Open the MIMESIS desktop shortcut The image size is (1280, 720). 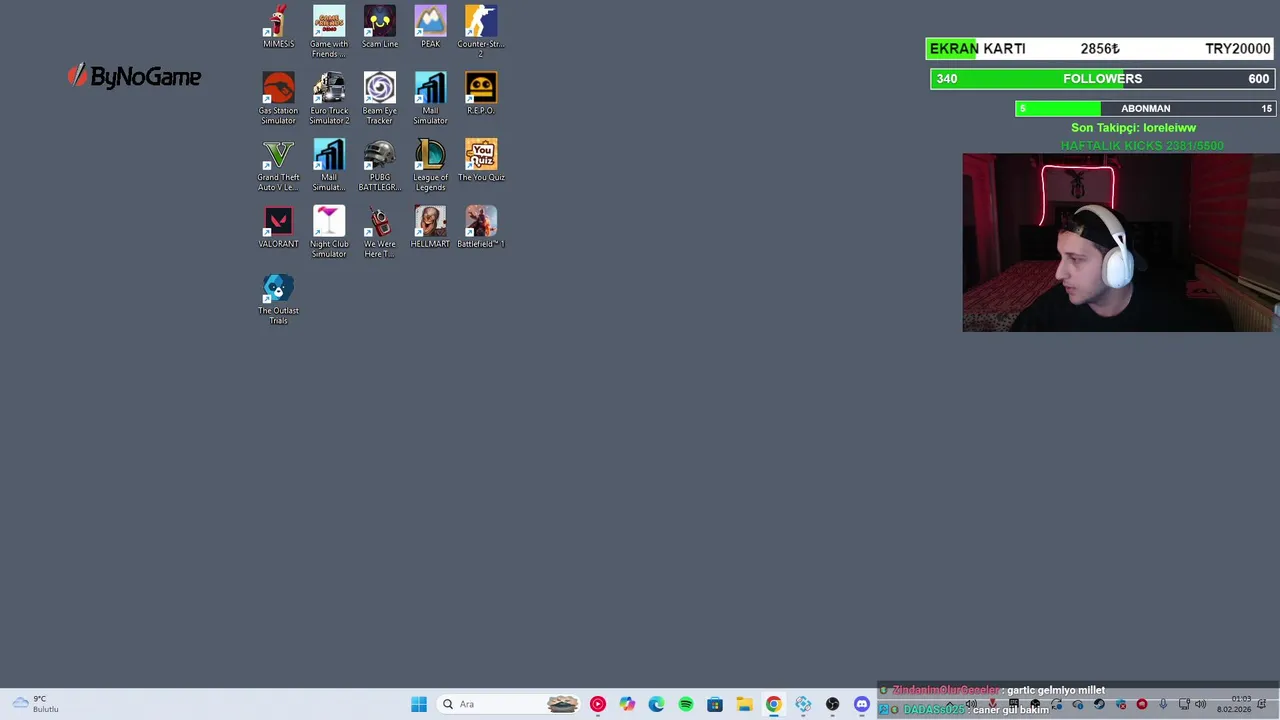(x=278, y=27)
